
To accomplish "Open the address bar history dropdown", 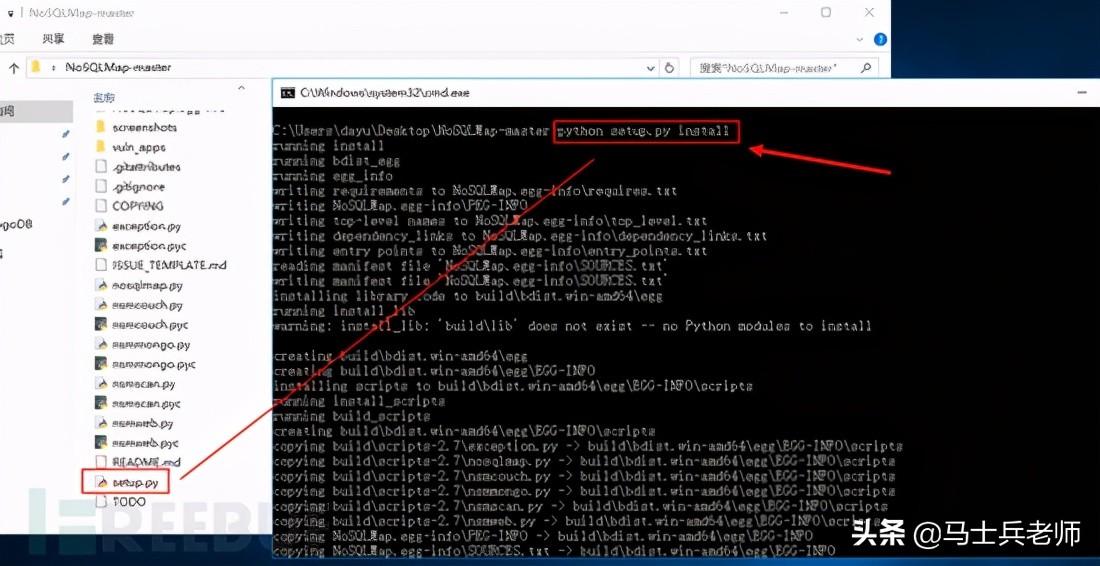I will tap(650, 68).
